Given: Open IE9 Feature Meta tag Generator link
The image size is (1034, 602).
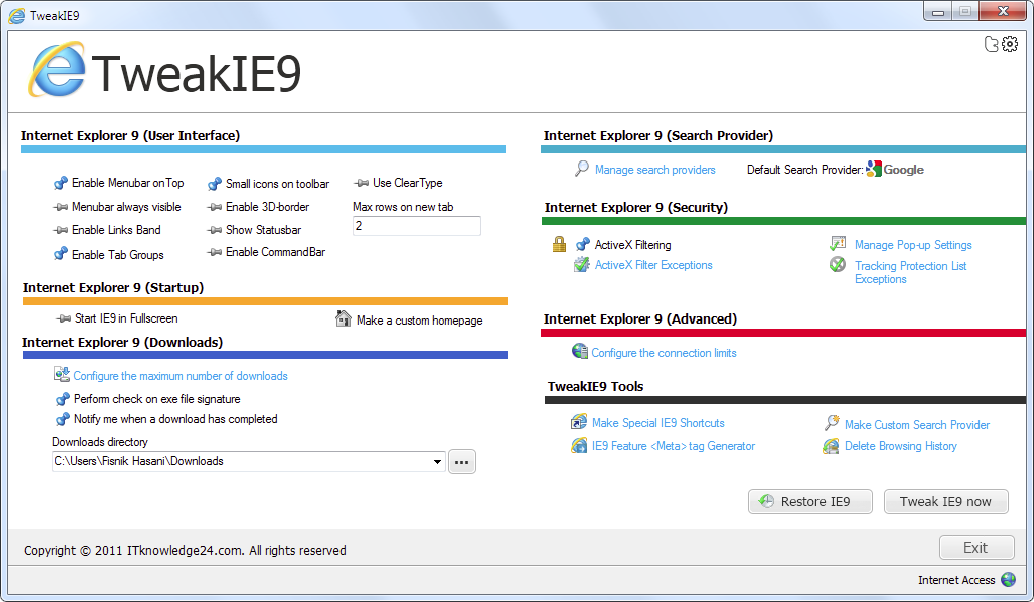Looking at the screenshot, I should point(673,446).
